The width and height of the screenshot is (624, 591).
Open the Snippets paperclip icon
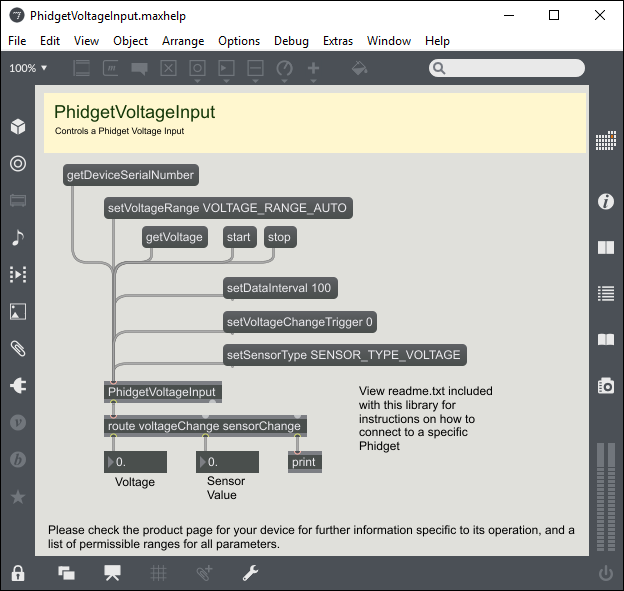point(18,349)
